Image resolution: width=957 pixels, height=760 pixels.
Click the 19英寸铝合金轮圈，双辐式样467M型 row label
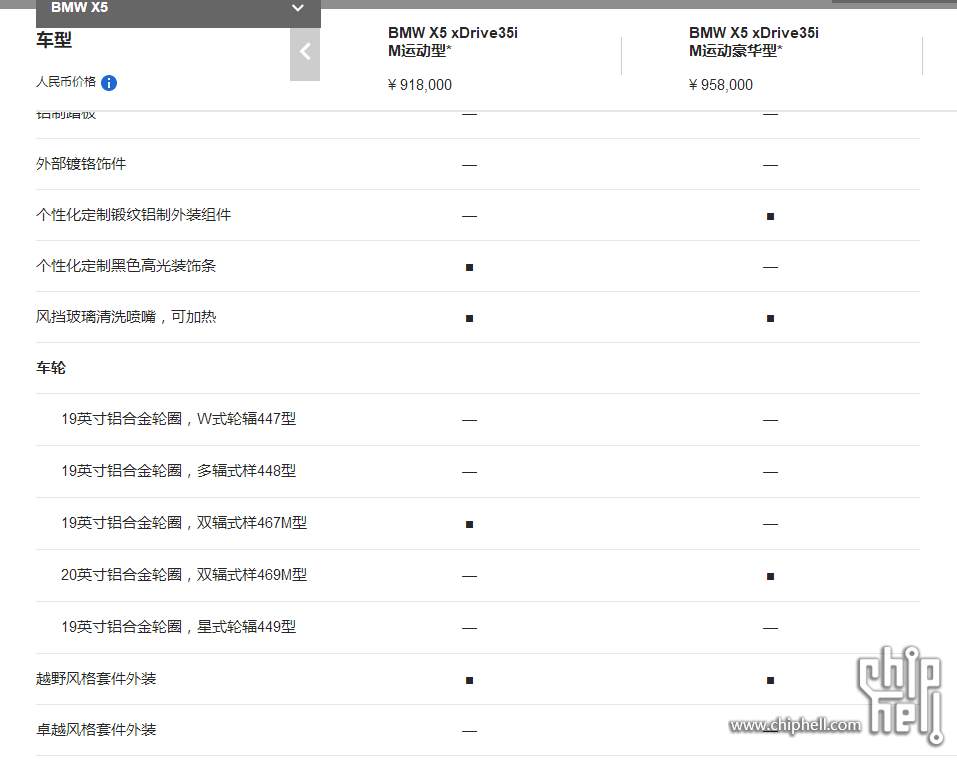point(184,523)
